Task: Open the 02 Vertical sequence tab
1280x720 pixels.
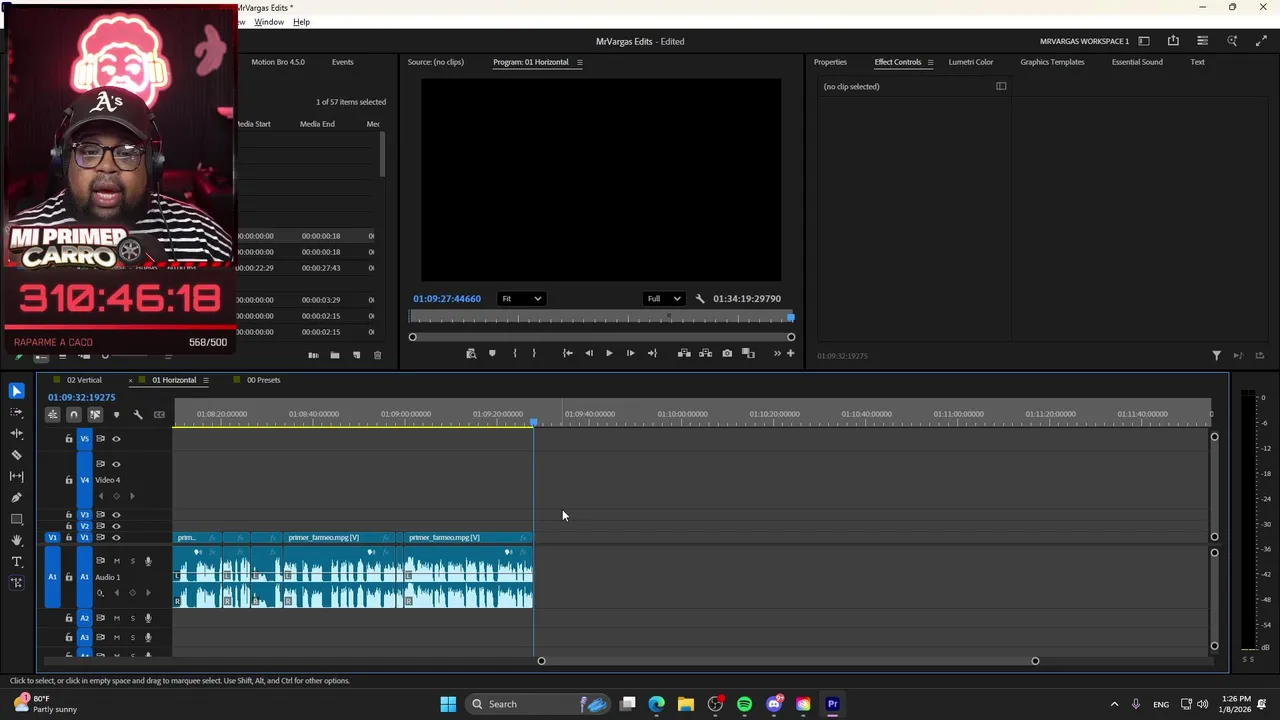Action: (84, 380)
